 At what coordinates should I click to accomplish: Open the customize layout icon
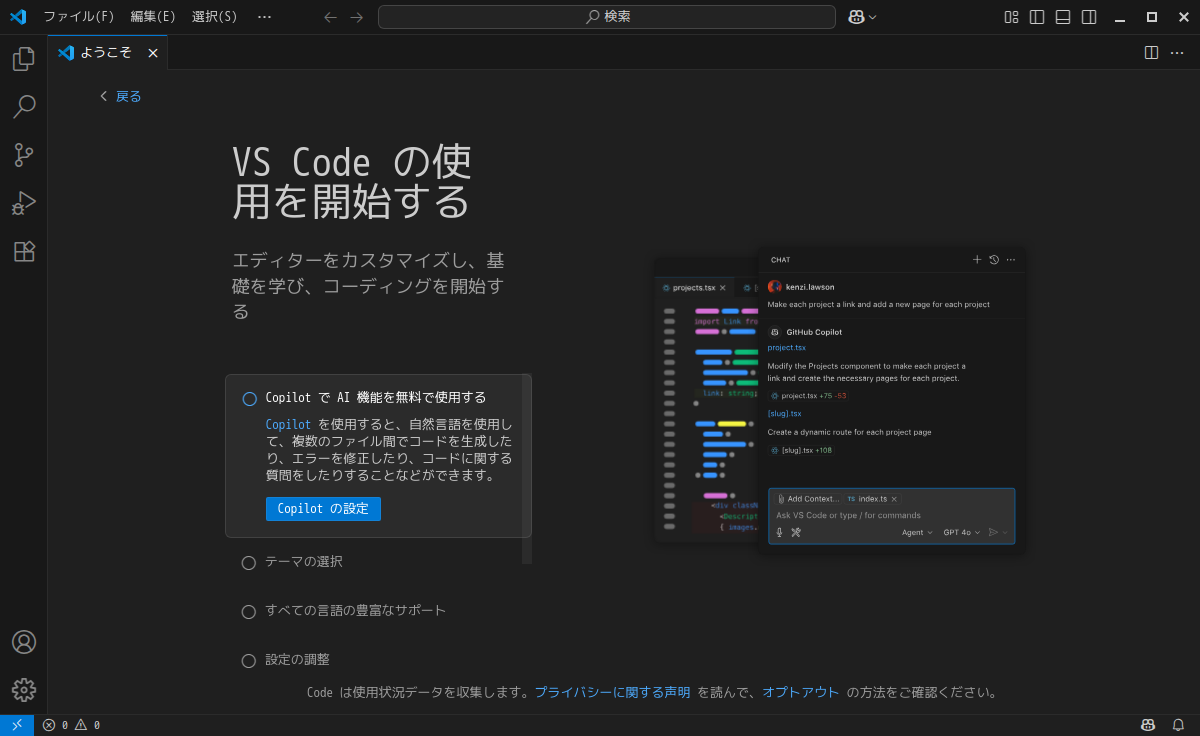[x=1011, y=17]
